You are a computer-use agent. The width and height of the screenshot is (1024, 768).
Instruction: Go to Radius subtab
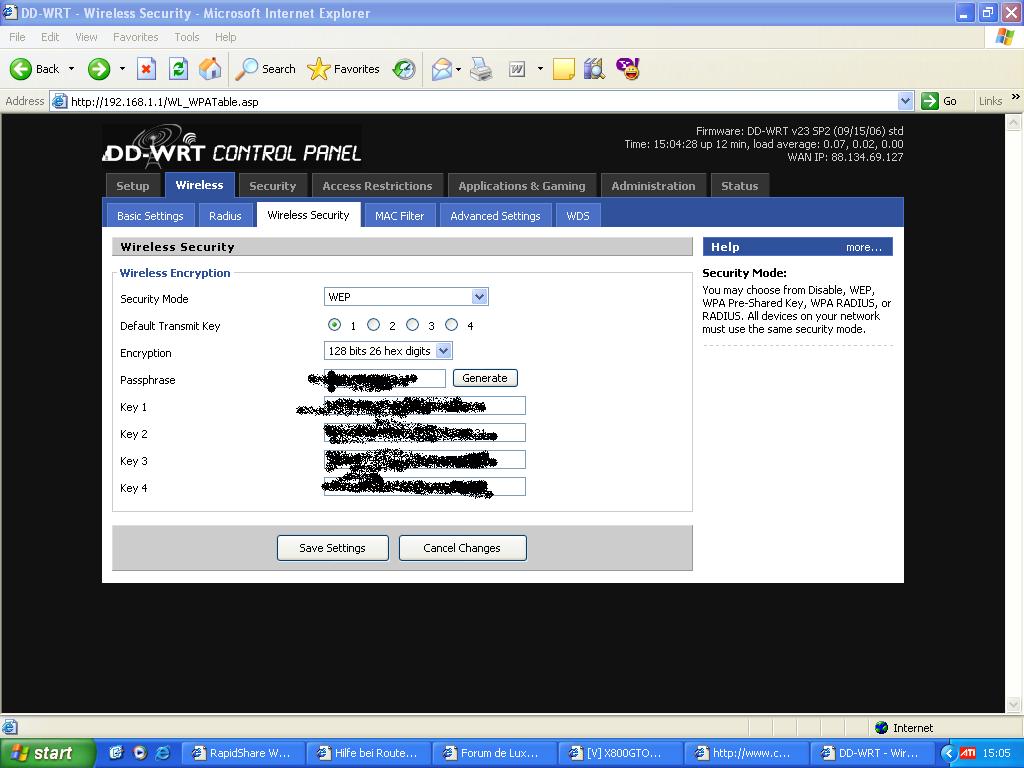pyautogui.click(x=225, y=216)
